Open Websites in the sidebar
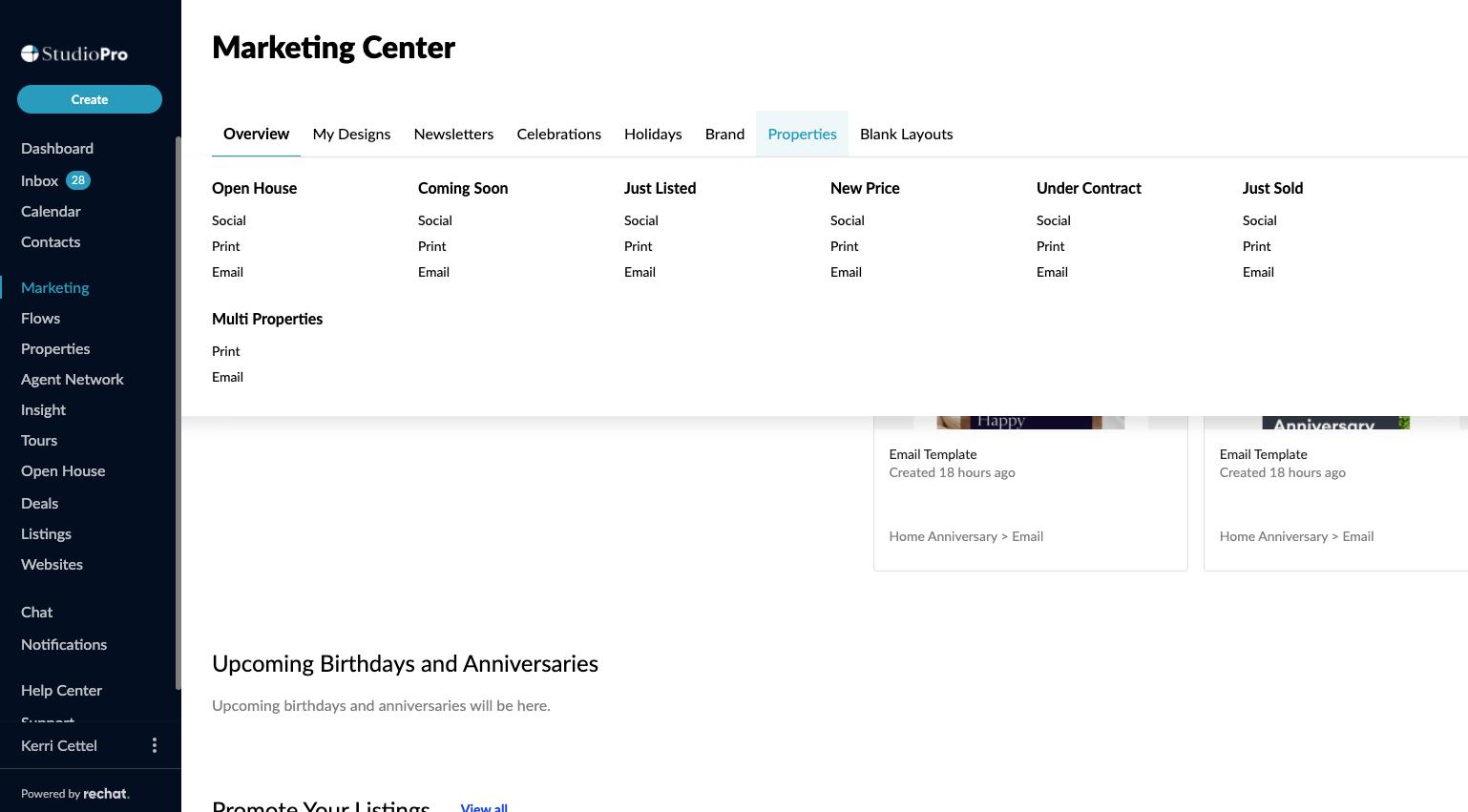This screenshot has height=812, width=1468. pos(52,564)
